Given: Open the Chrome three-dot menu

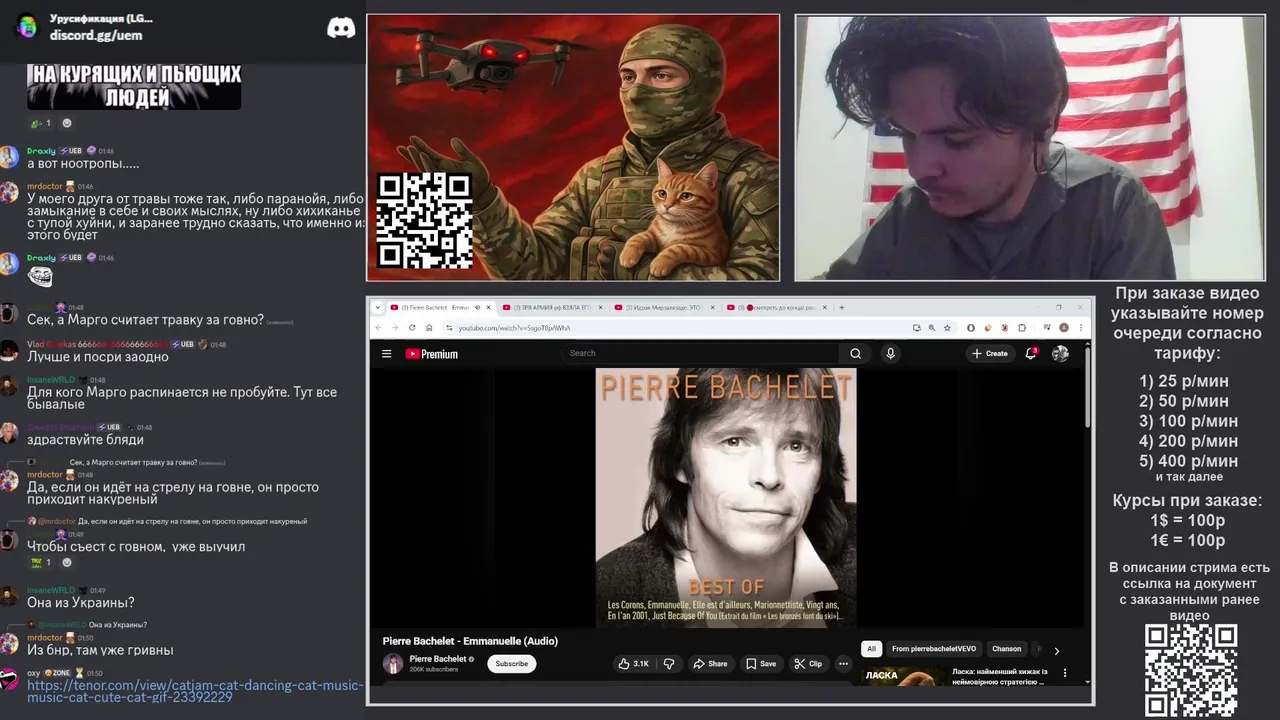Looking at the screenshot, I should [1081, 327].
